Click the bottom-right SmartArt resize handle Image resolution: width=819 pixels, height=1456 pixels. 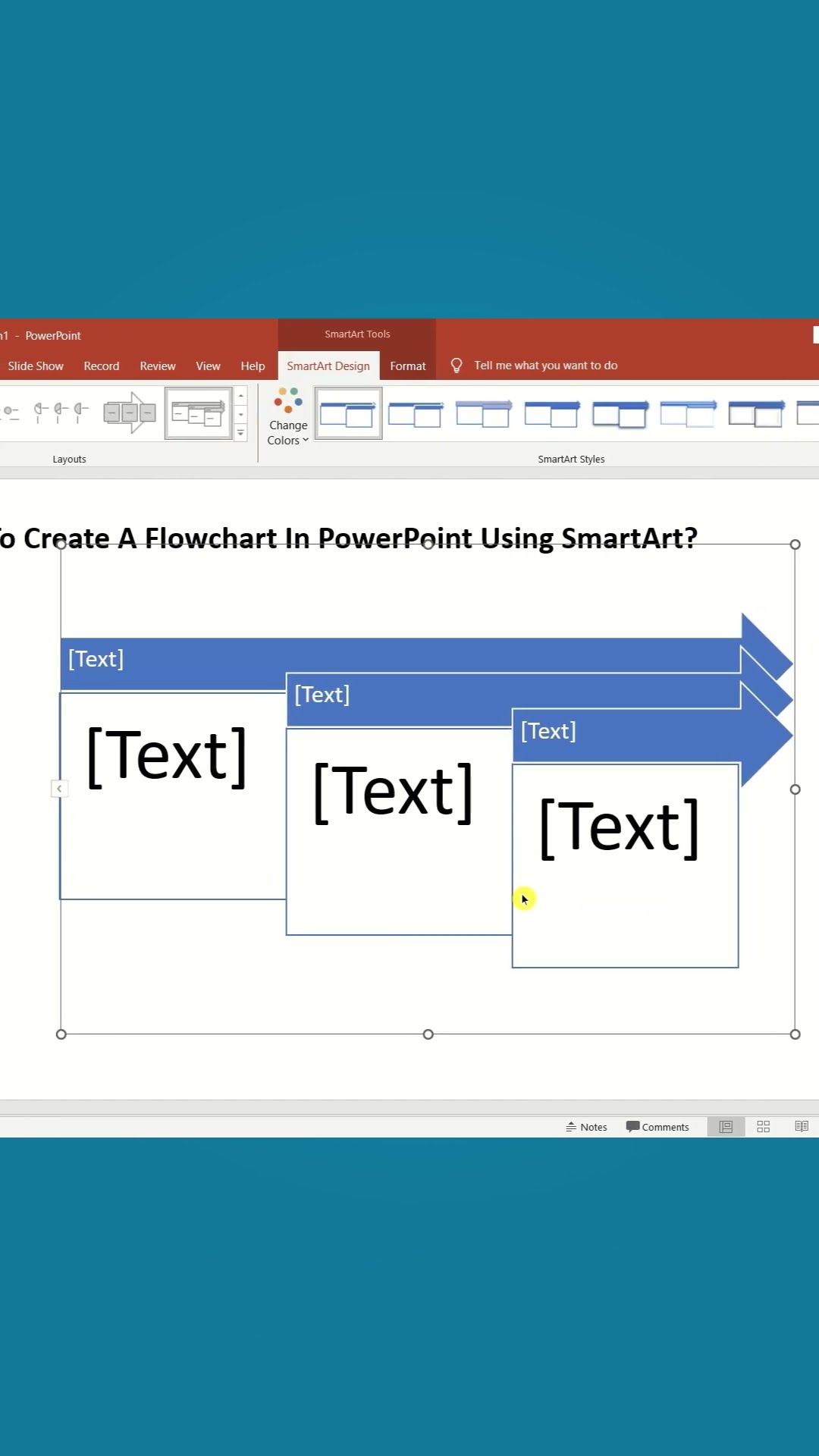tap(795, 1034)
